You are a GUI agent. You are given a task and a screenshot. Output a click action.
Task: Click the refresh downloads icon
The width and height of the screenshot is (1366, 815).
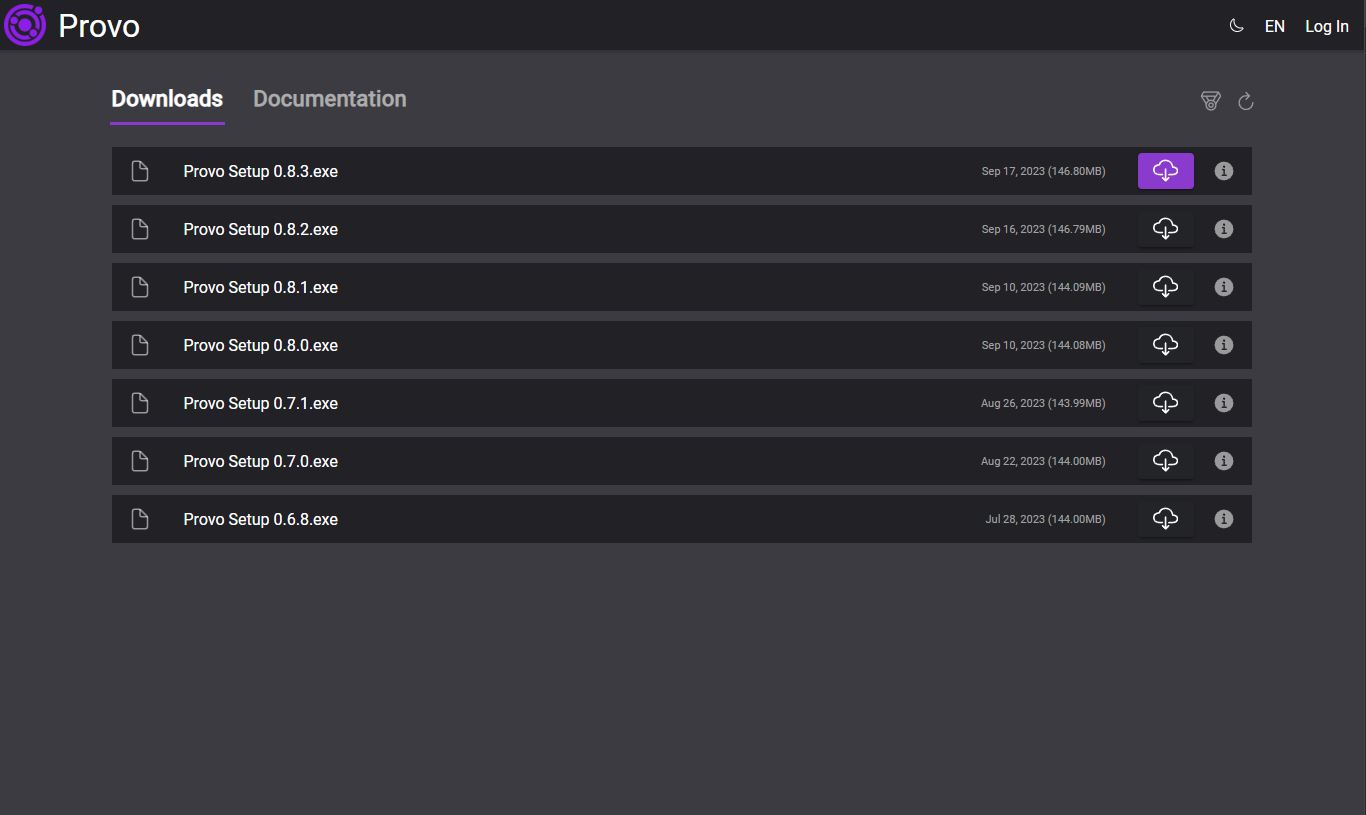(x=1245, y=101)
